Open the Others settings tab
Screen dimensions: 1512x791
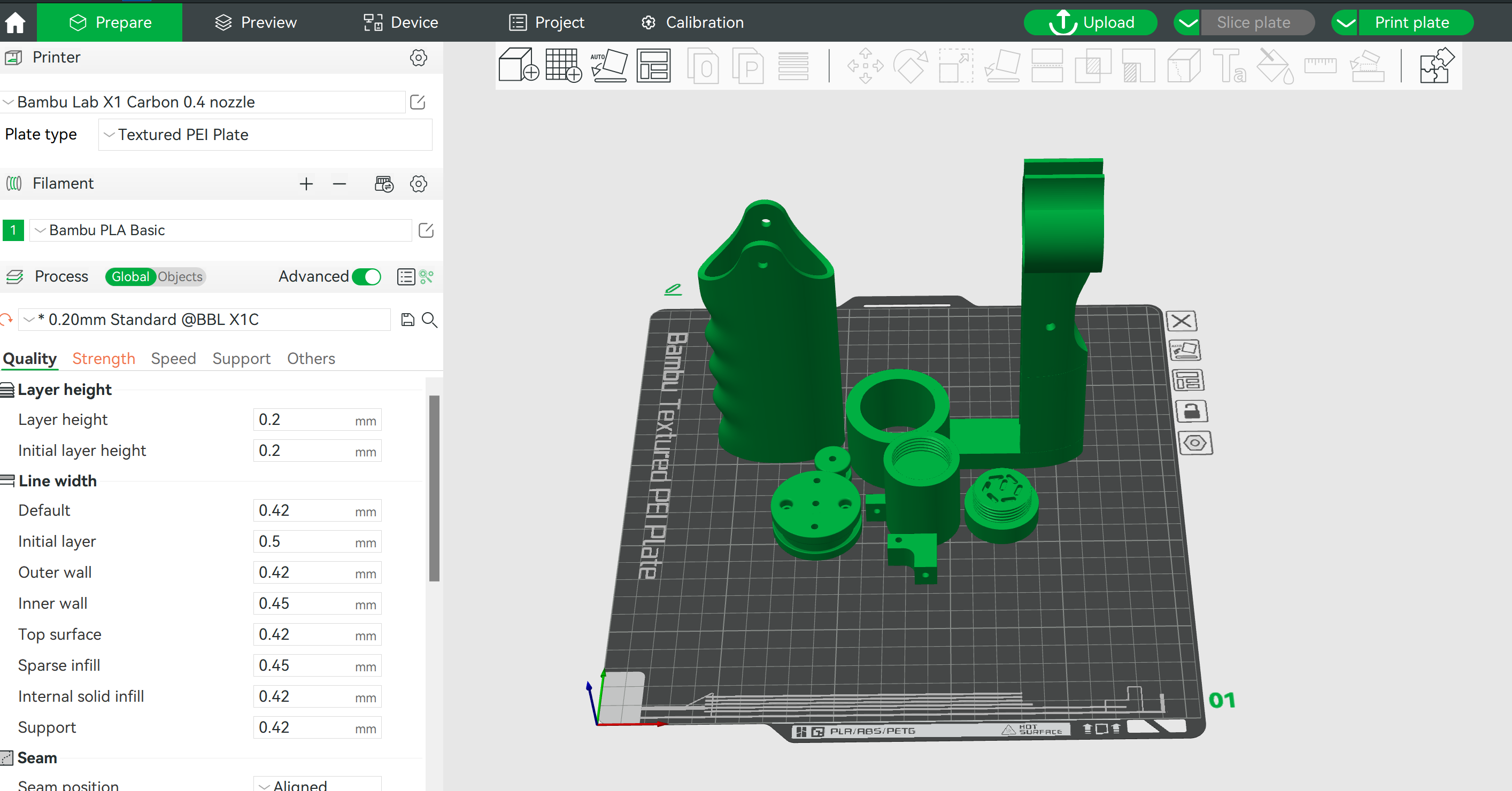tap(311, 359)
